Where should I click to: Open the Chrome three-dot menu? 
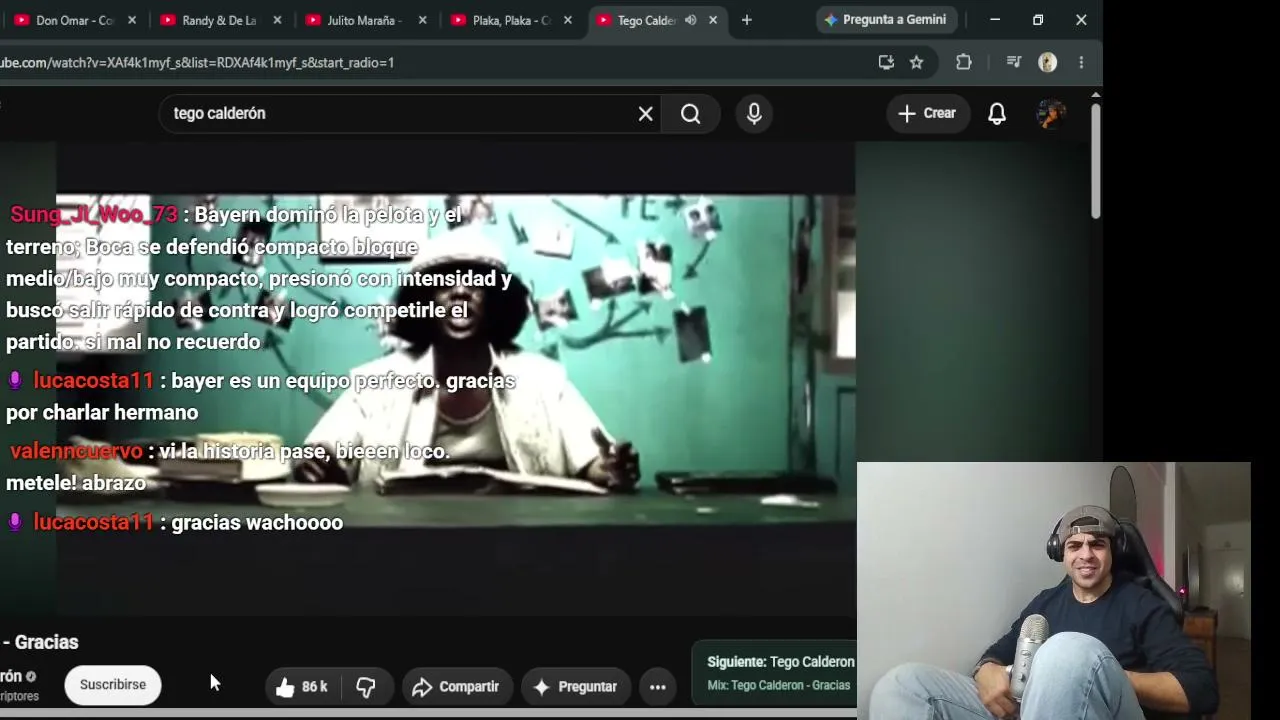click(1081, 62)
